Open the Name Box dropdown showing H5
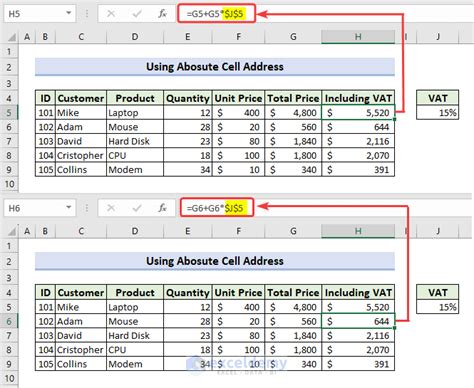474x388 pixels. point(69,13)
